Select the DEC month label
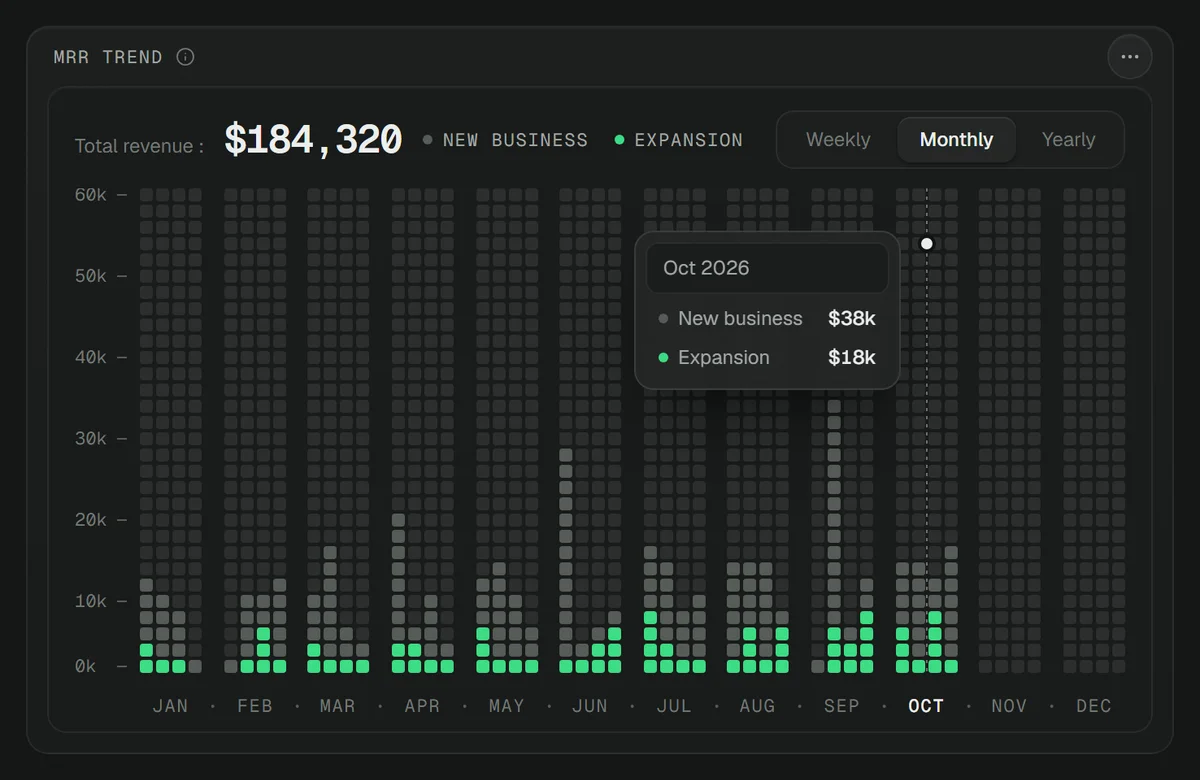Viewport: 1200px width, 780px height. (1094, 706)
